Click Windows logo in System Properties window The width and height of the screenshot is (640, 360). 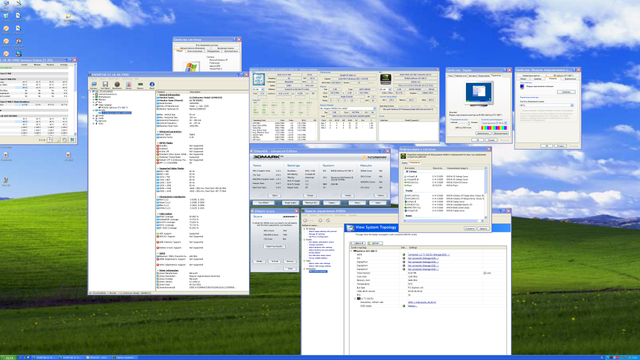191,67
